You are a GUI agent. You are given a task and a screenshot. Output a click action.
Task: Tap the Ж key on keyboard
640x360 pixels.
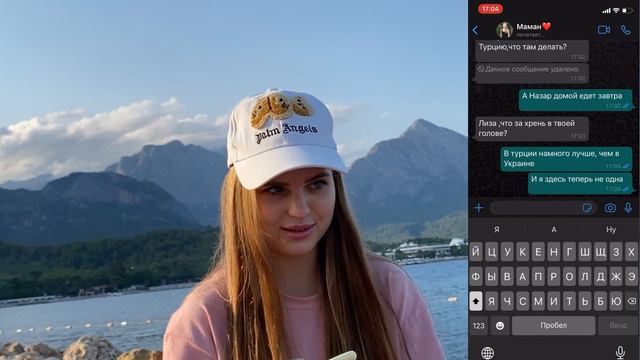[x=616, y=277]
